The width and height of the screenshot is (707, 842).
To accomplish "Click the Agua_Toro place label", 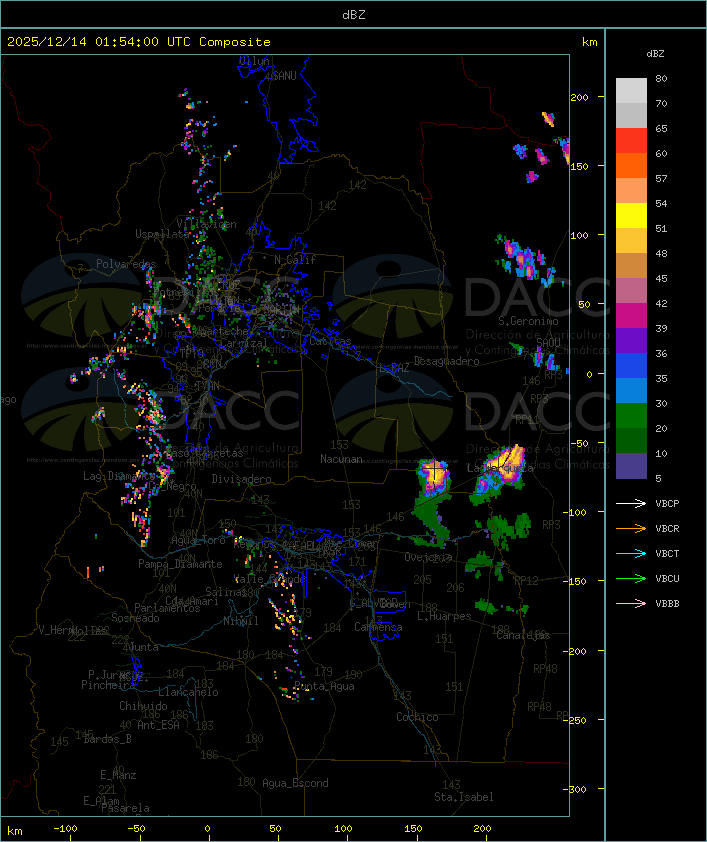I will 198,540.
